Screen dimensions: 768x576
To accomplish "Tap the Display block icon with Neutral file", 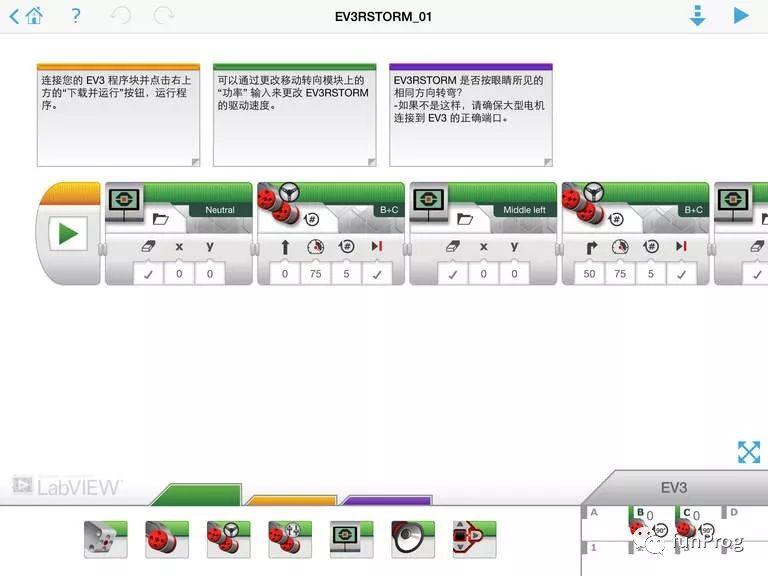I will coord(124,202).
